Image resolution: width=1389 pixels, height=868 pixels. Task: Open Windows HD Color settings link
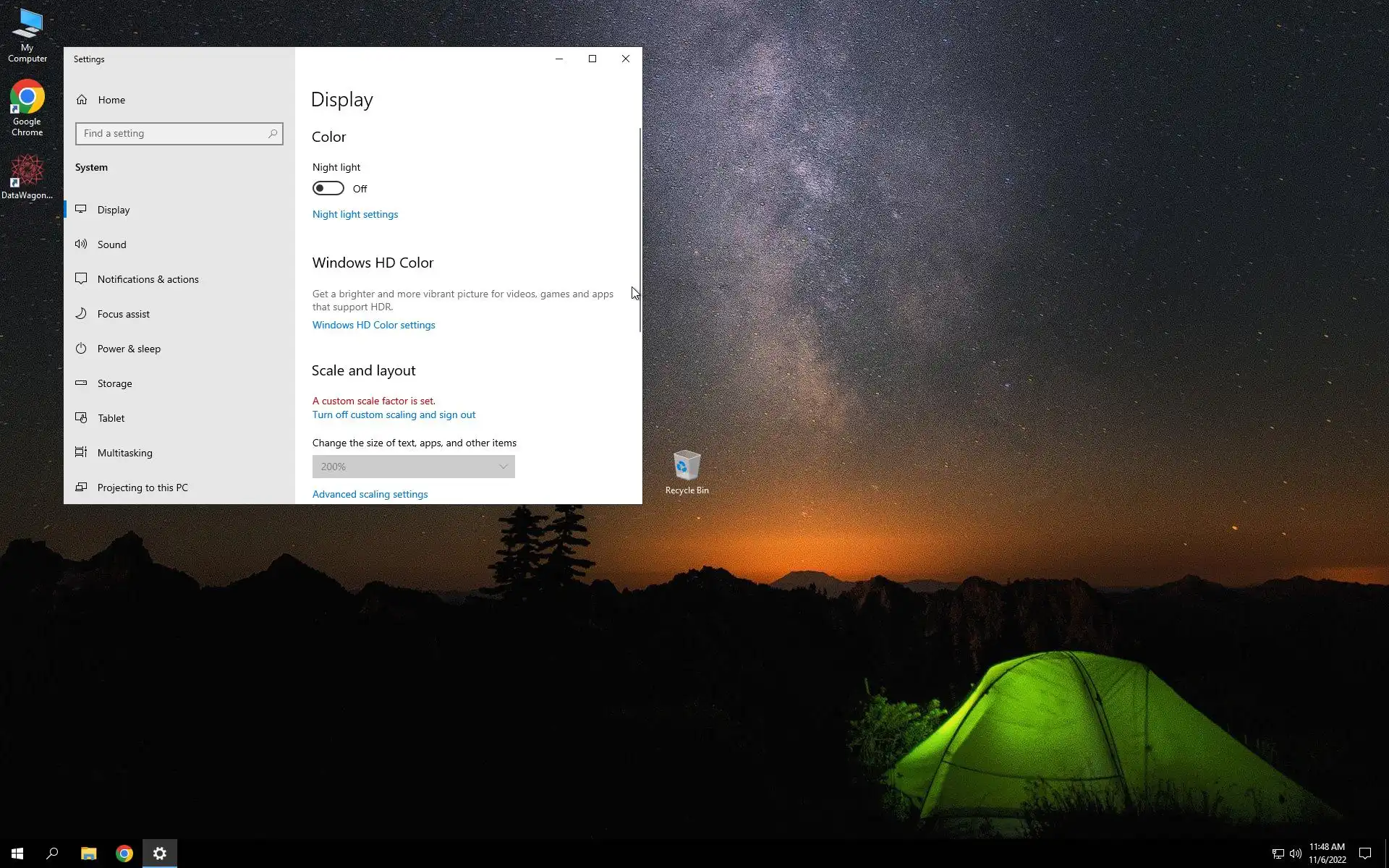tap(373, 325)
